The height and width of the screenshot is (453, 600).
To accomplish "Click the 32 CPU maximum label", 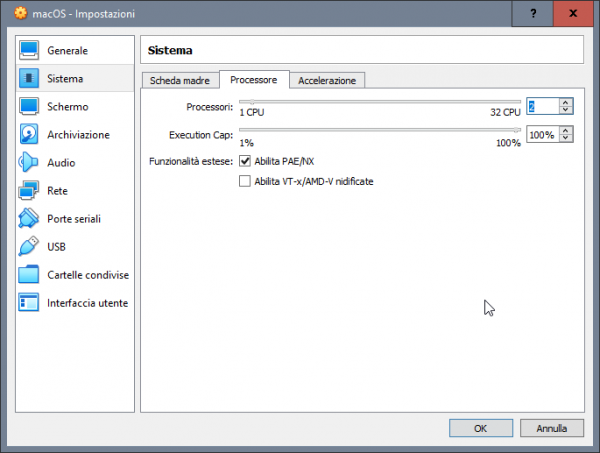I will [x=505, y=112].
